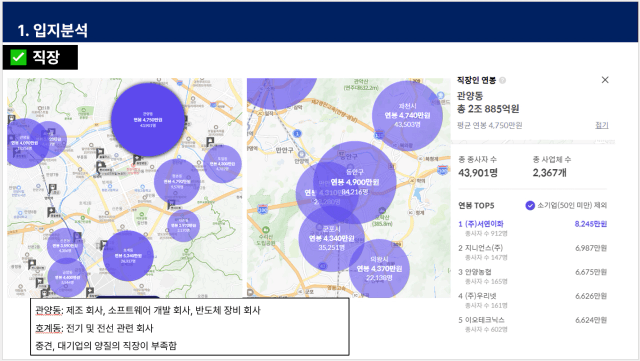Collapse the panel via 접기 link
Image resolution: width=640 pixels, height=361 pixels.
[x=602, y=125]
